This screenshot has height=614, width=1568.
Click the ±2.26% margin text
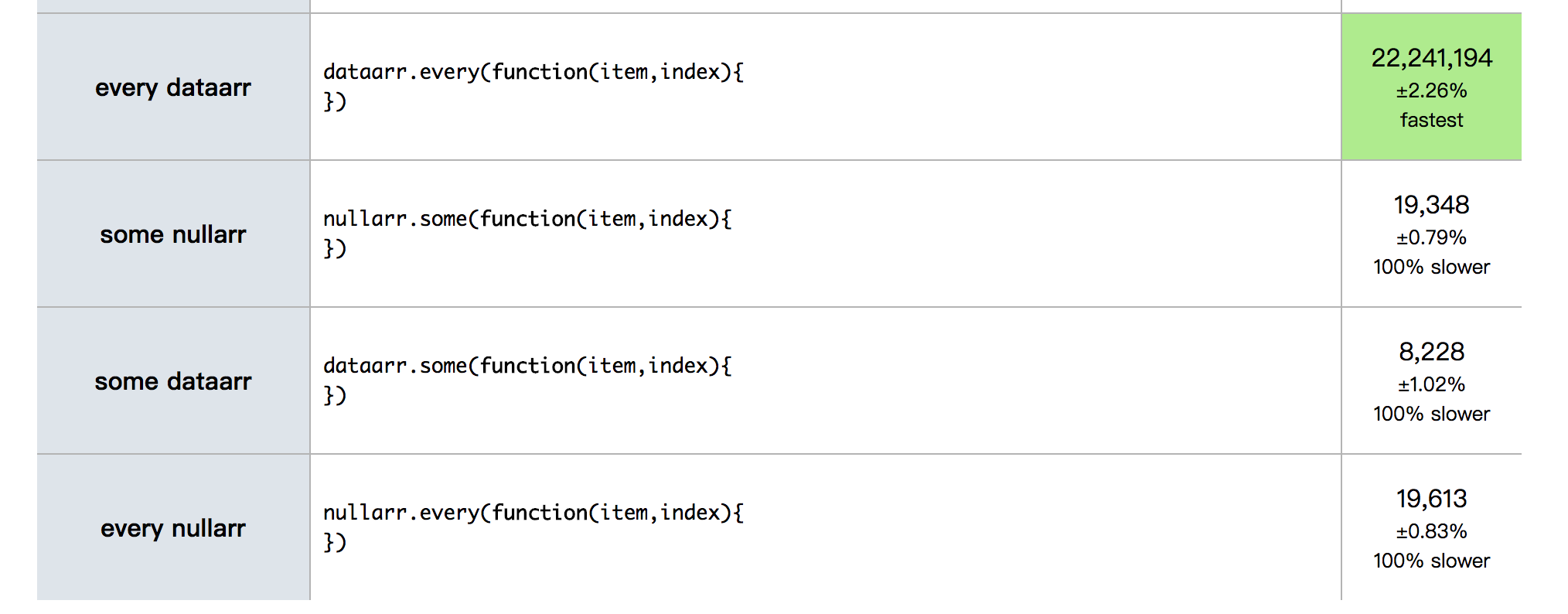coord(1431,90)
